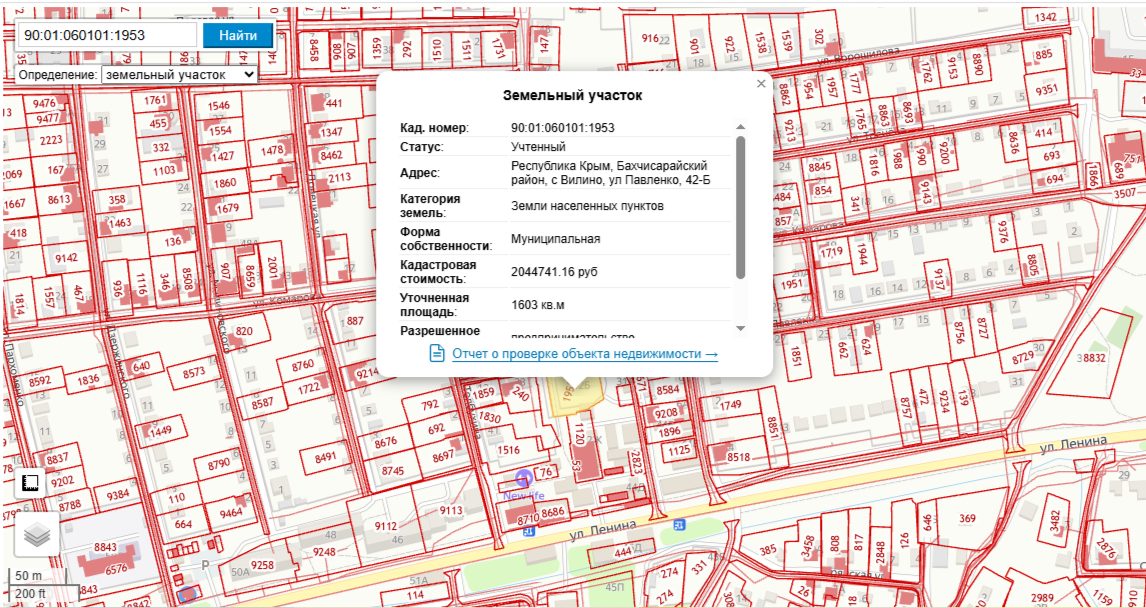Click the address text Республика Крым, Бахчисарайский район
This screenshot has height=608, width=1146.
(610, 172)
